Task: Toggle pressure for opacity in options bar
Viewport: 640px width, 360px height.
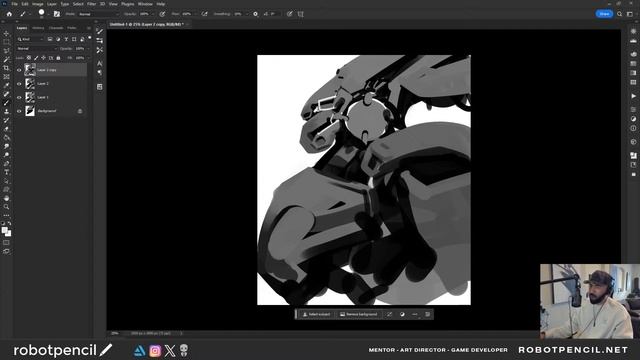Action: 162,14
